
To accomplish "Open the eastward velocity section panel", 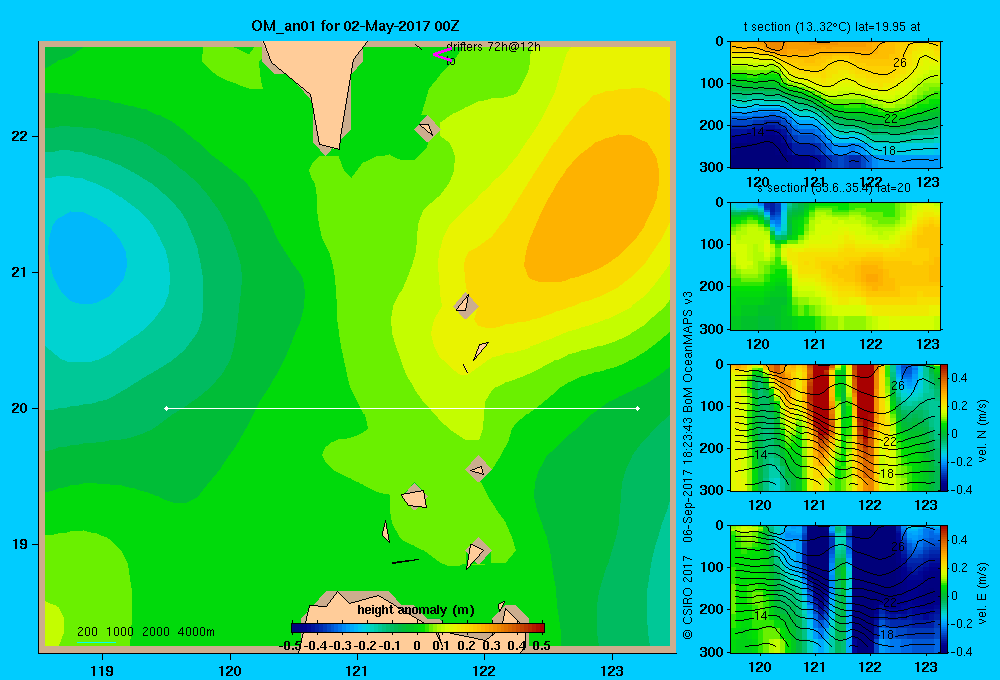I will [x=835, y=589].
